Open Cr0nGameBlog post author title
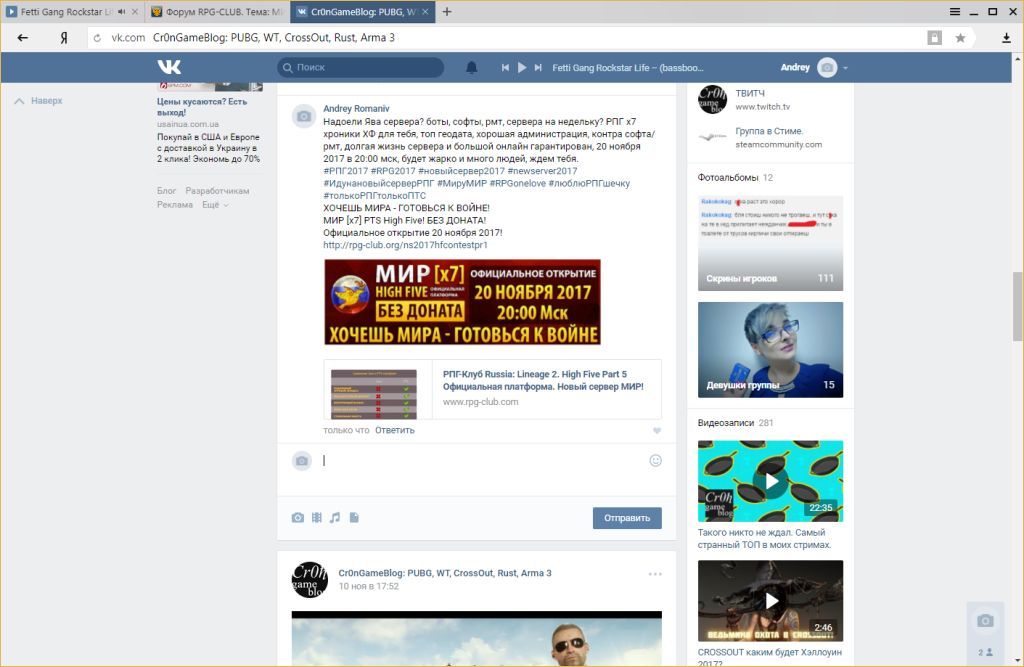 click(445, 573)
